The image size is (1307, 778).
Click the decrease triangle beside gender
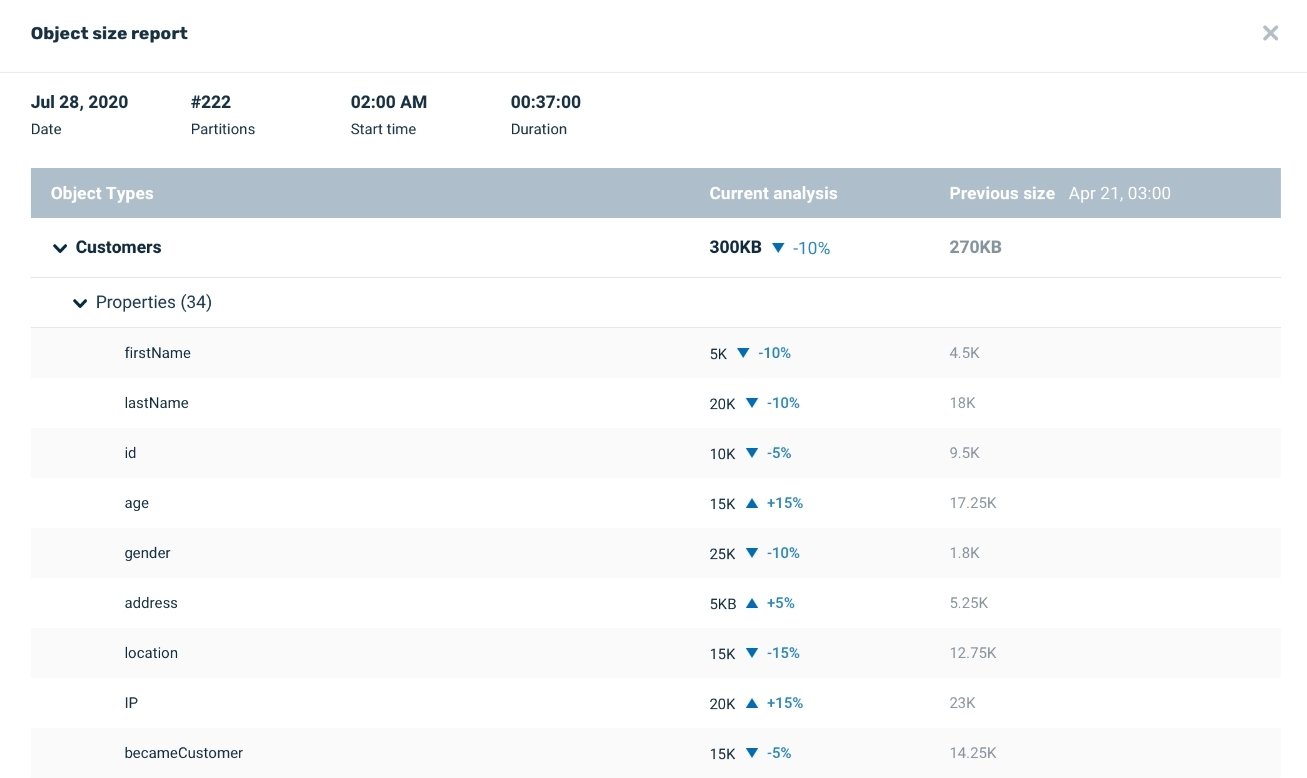[x=751, y=553]
